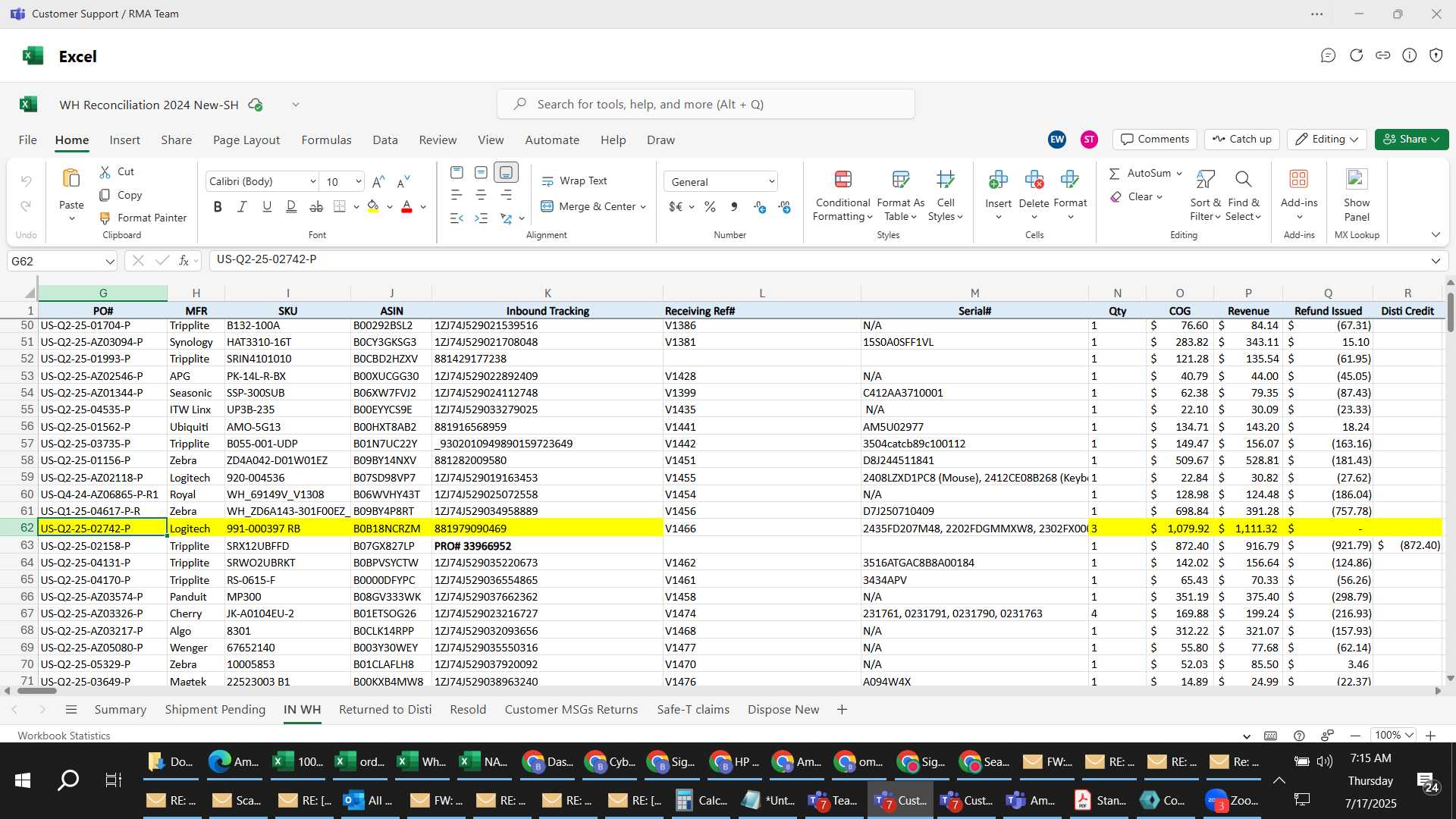The height and width of the screenshot is (819, 1456).
Task: Click the search for tools field
Action: tap(706, 105)
